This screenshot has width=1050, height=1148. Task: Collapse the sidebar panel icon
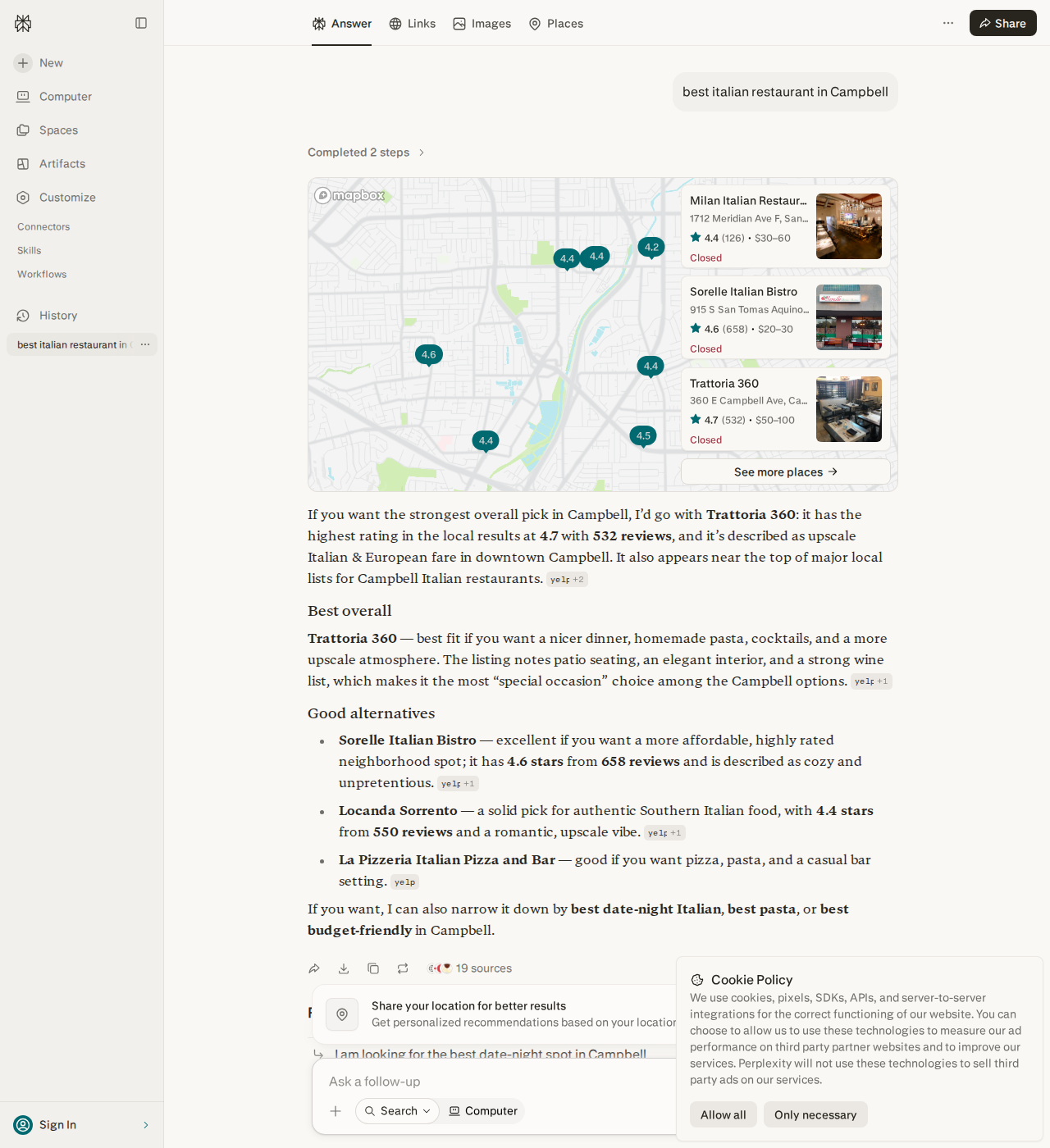point(141,23)
